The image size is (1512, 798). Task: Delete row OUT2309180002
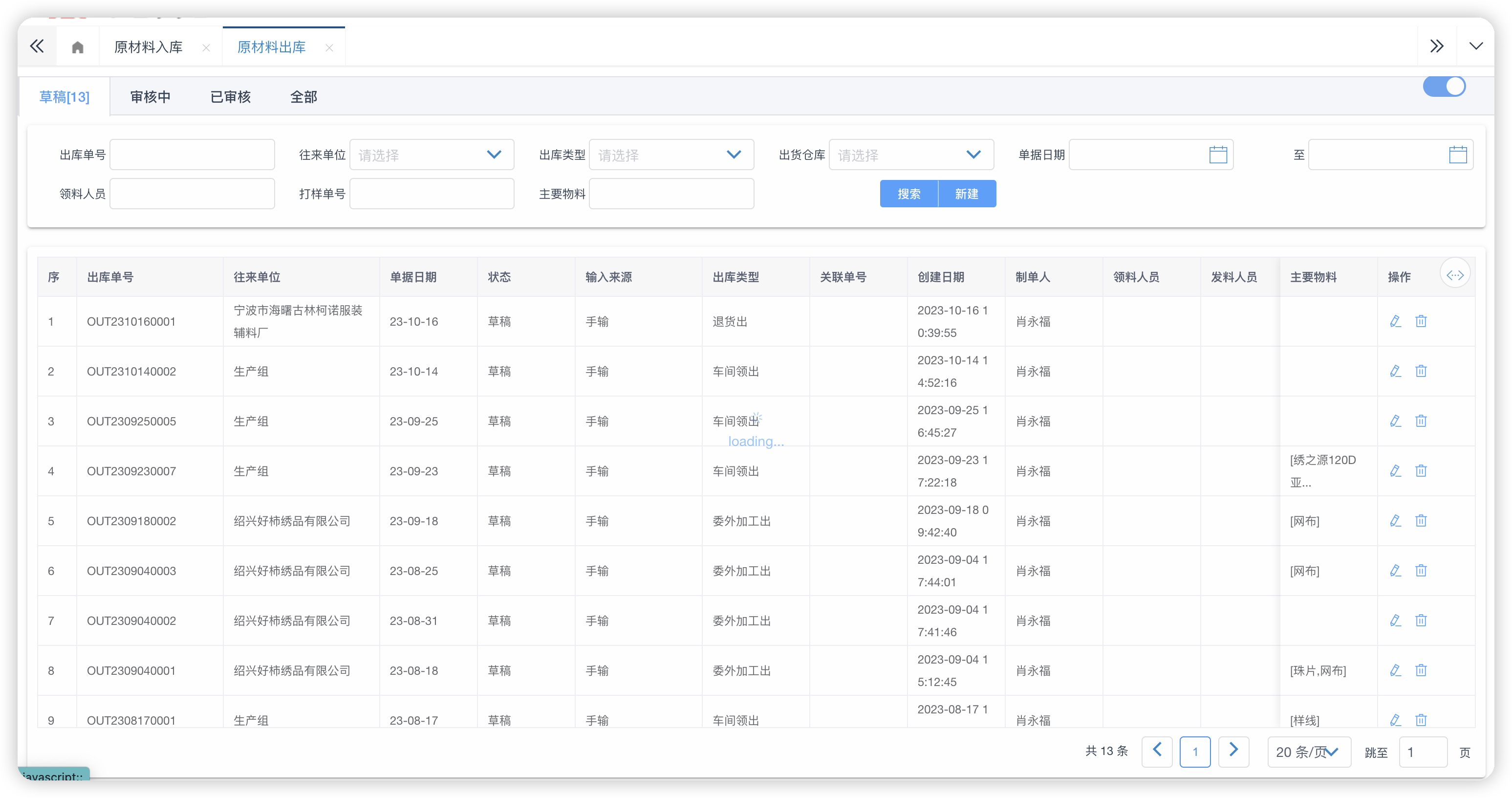pyautogui.click(x=1421, y=521)
